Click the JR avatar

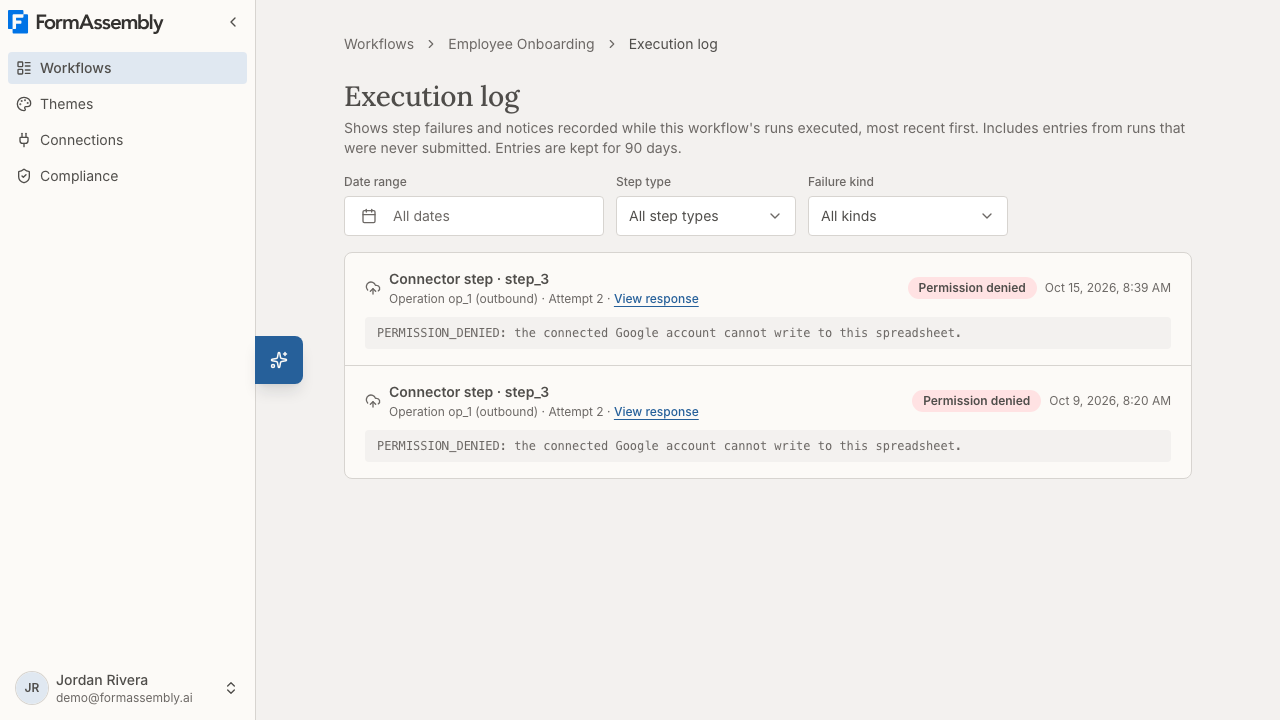pyautogui.click(x=32, y=688)
